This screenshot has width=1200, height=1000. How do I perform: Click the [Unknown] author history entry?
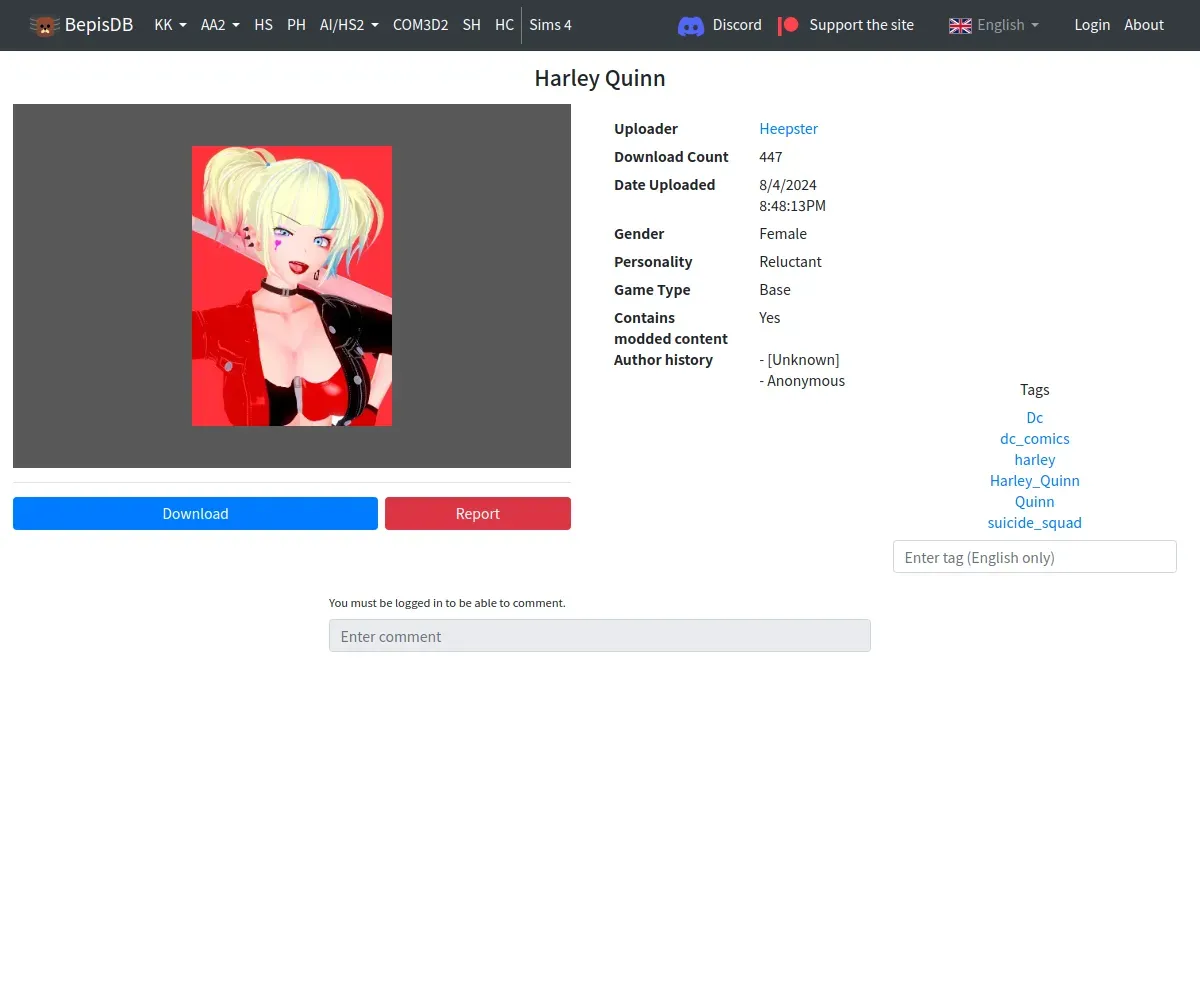pos(799,360)
